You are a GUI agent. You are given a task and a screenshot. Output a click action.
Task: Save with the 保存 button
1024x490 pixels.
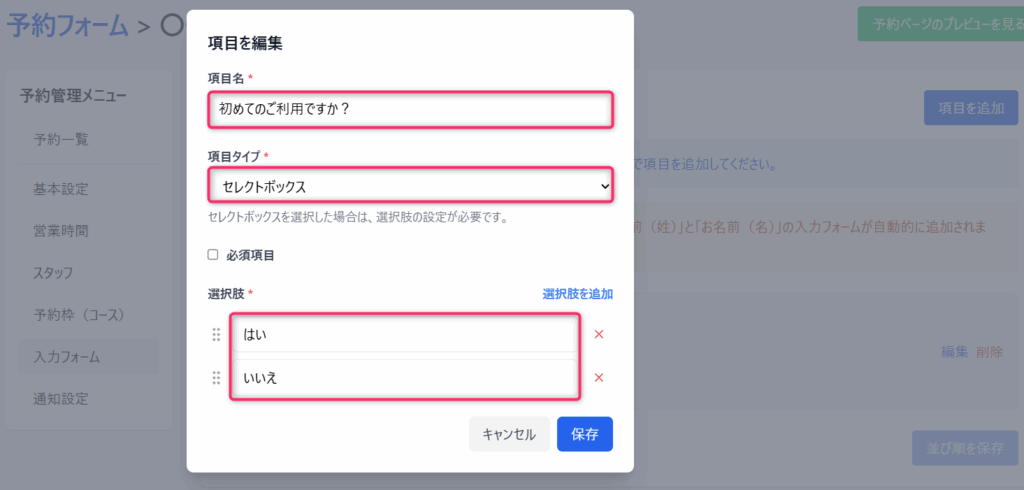(x=584, y=434)
